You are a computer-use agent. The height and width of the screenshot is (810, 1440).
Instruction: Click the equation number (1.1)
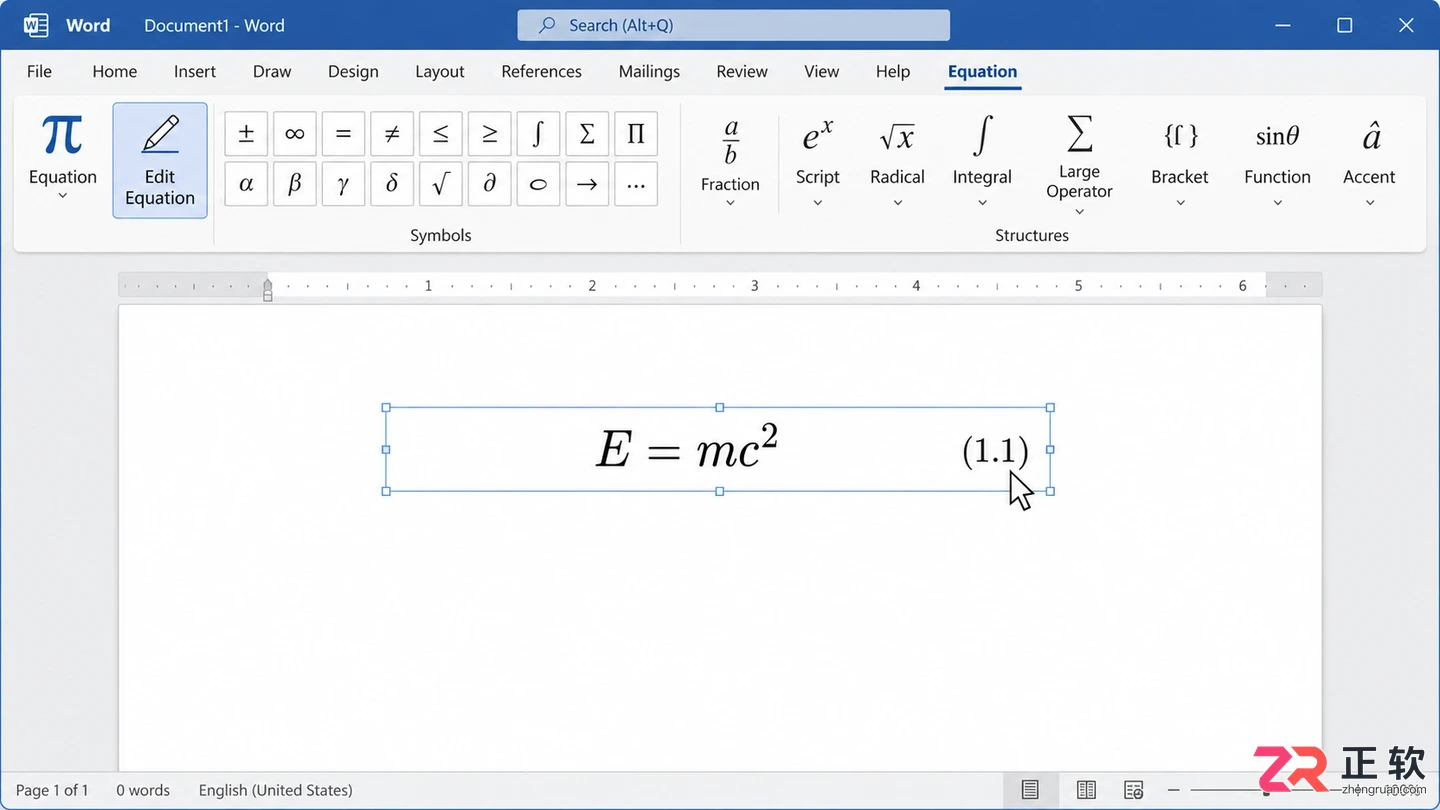point(995,451)
